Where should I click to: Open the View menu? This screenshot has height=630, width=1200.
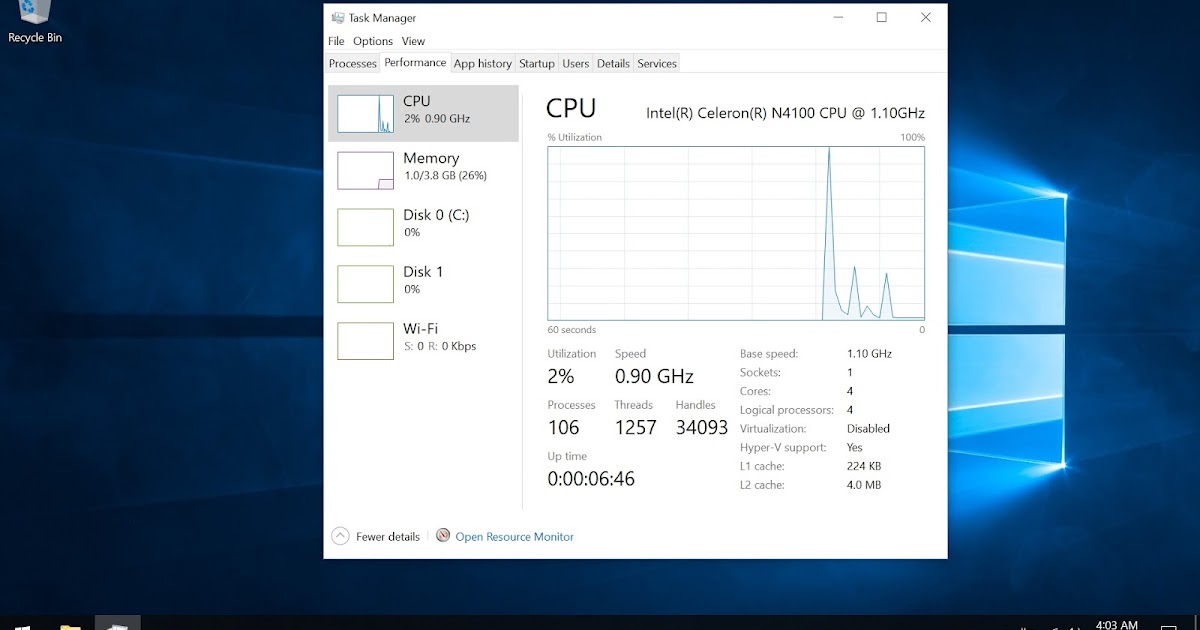point(413,41)
